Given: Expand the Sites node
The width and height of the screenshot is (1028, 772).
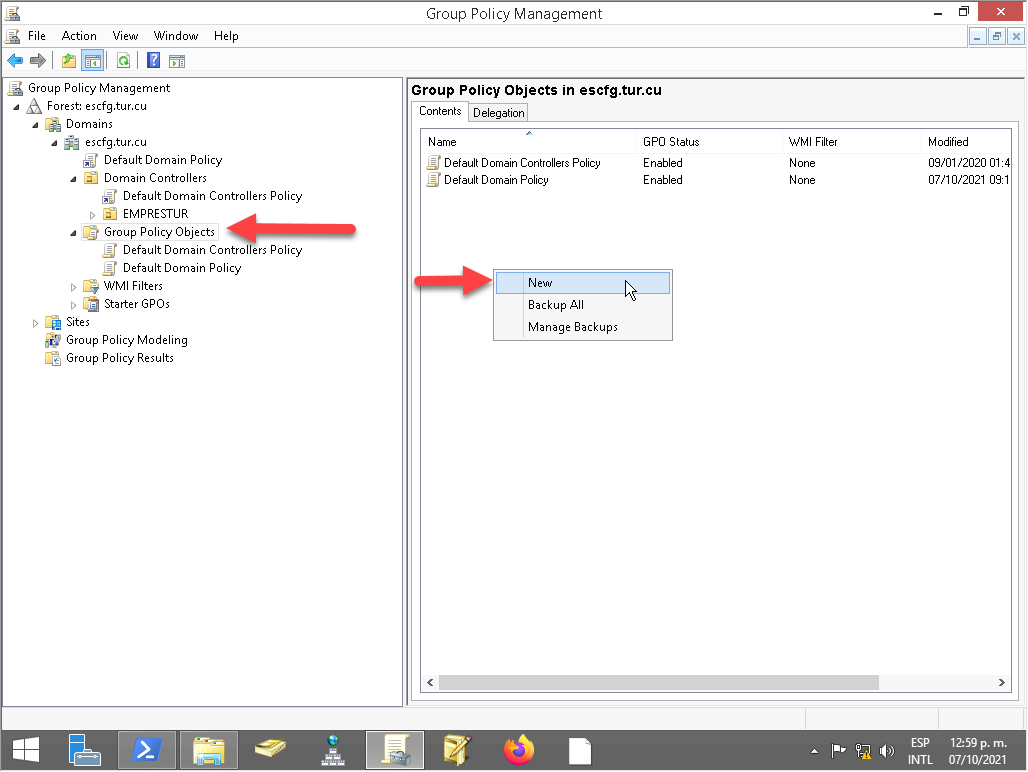Looking at the screenshot, I should pyautogui.click(x=35, y=322).
